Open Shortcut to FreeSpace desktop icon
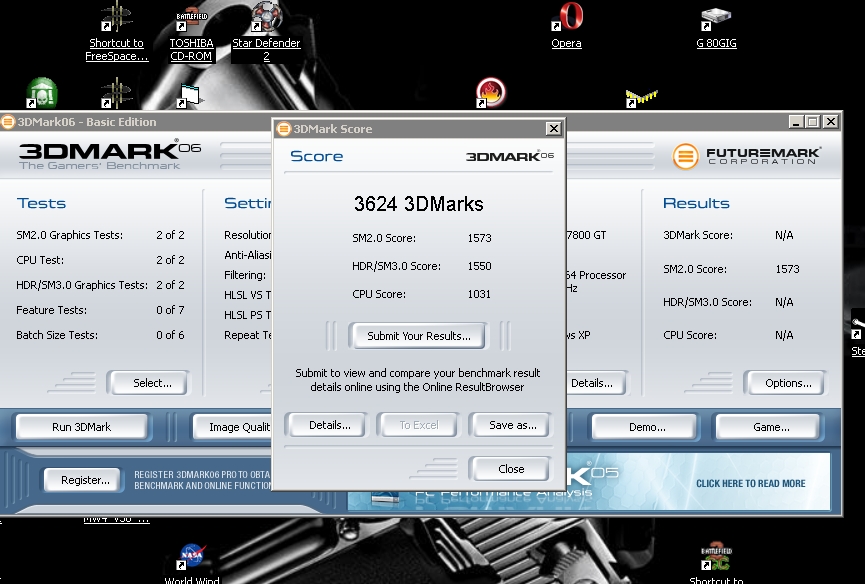The width and height of the screenshot is (865, 584). 116,18
